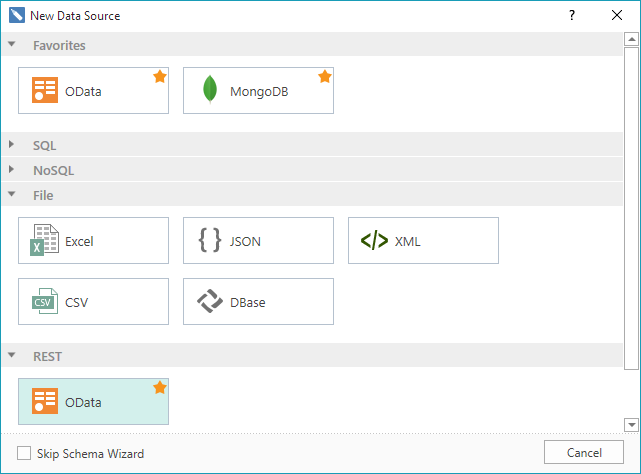The image size is (641, 474).
Task: Click the Cancel button
Action: 584,452
